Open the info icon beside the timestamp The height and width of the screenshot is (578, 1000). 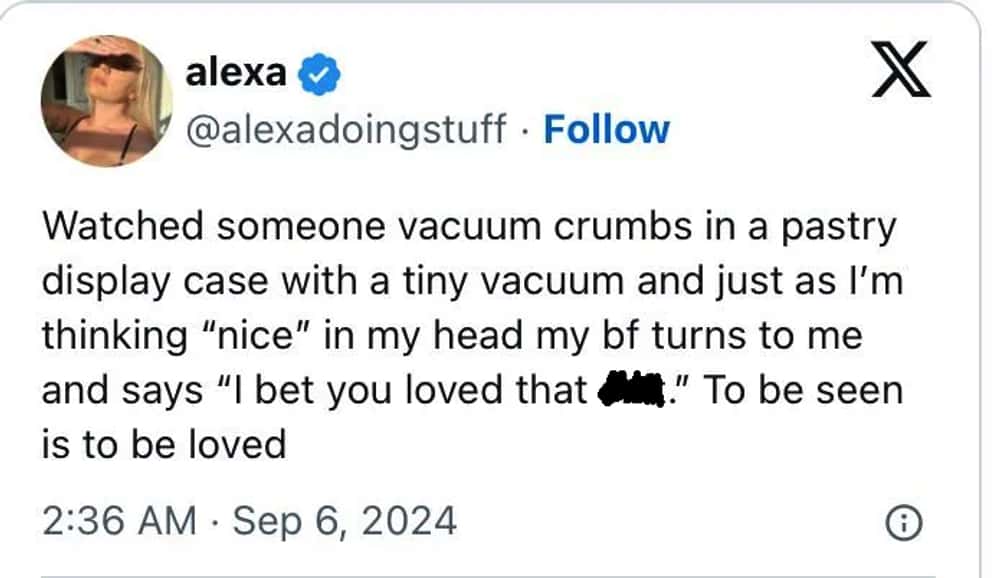click(904, 523)
